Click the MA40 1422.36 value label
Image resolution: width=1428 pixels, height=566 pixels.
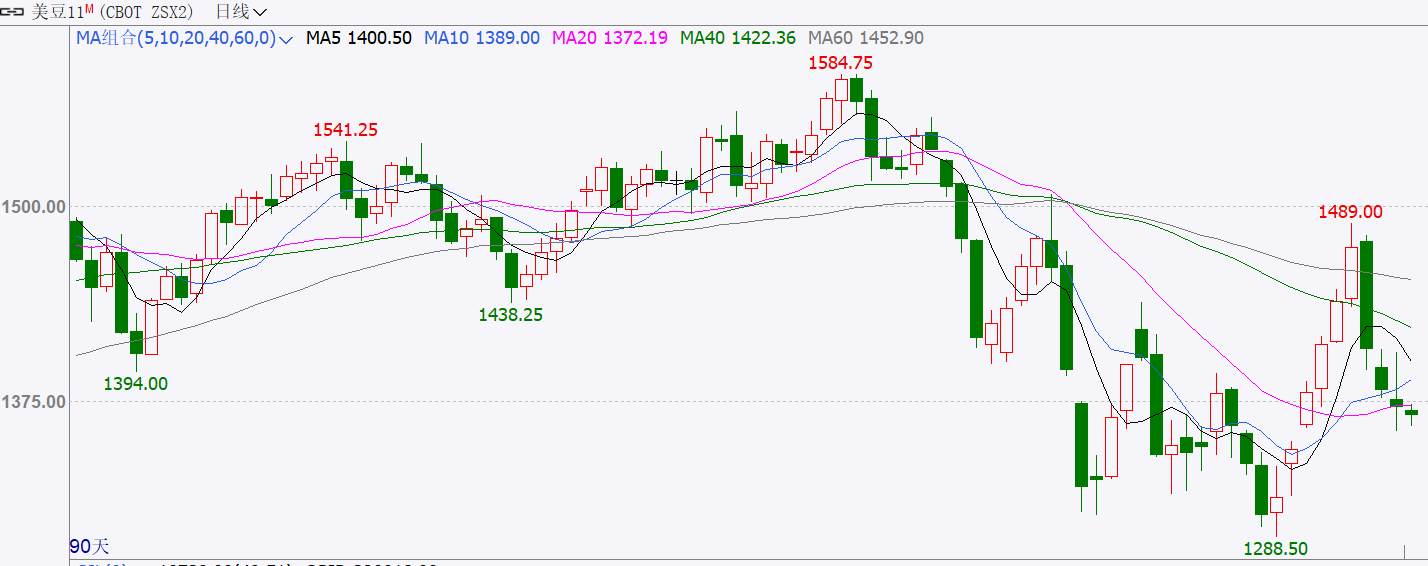(738, 38)
